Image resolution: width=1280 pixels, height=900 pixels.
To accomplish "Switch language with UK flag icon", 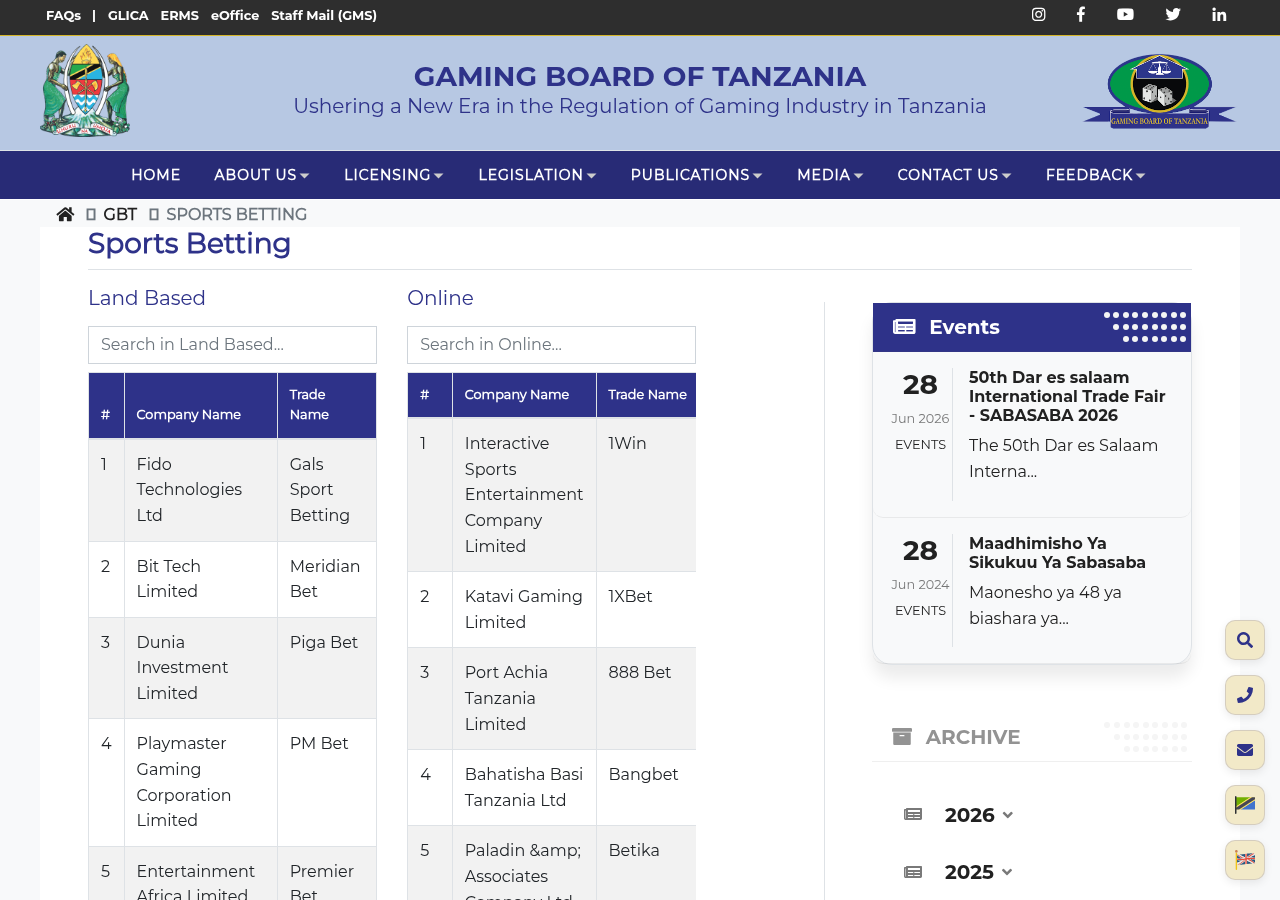I will 1245,860.
